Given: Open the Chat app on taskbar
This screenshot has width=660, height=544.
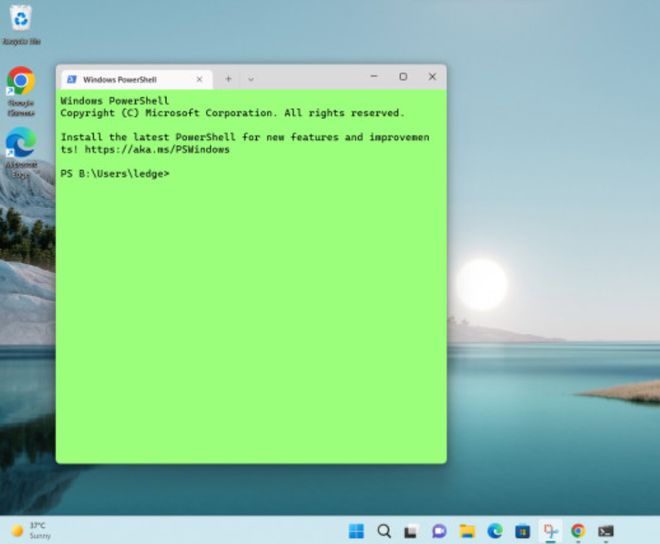Looking at the screenshot, I should pos(439,531).
